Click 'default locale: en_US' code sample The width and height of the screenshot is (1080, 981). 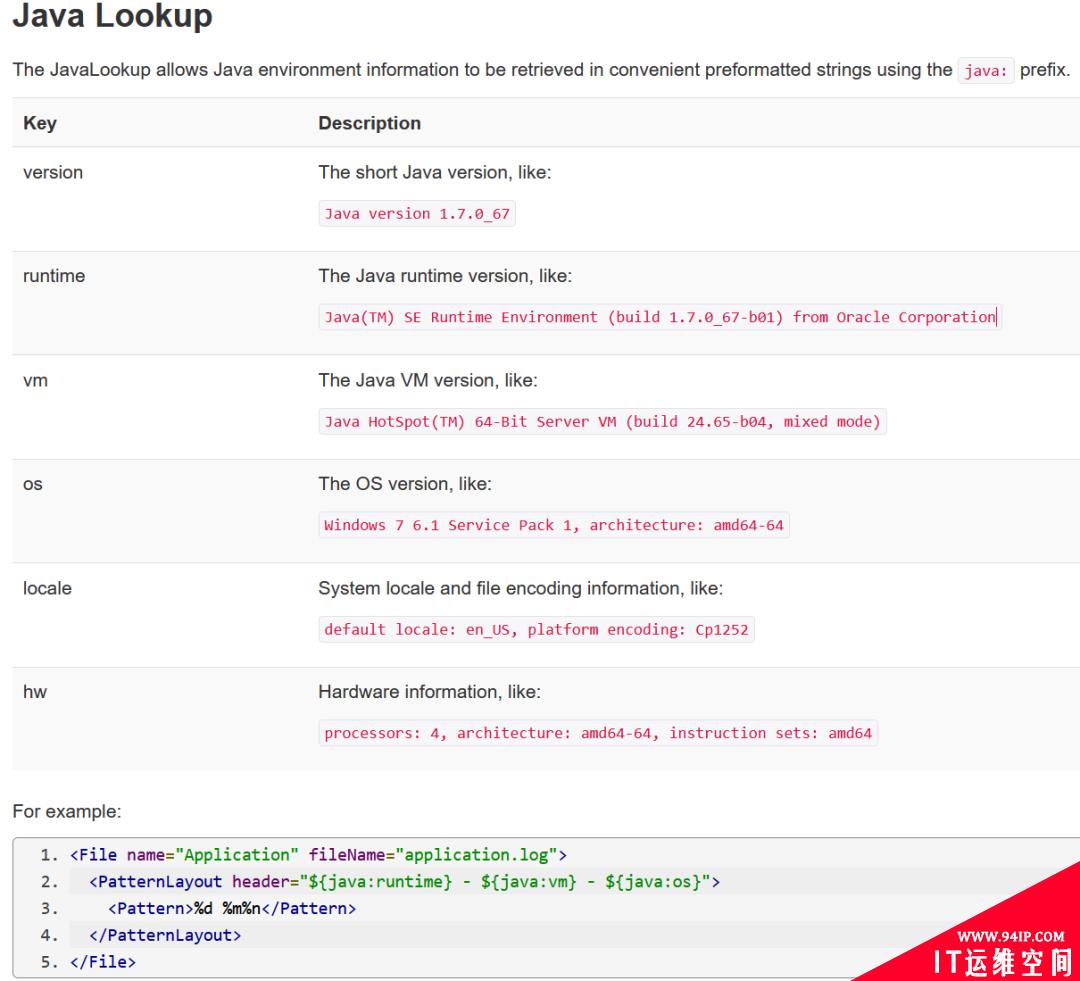[536, 630]
